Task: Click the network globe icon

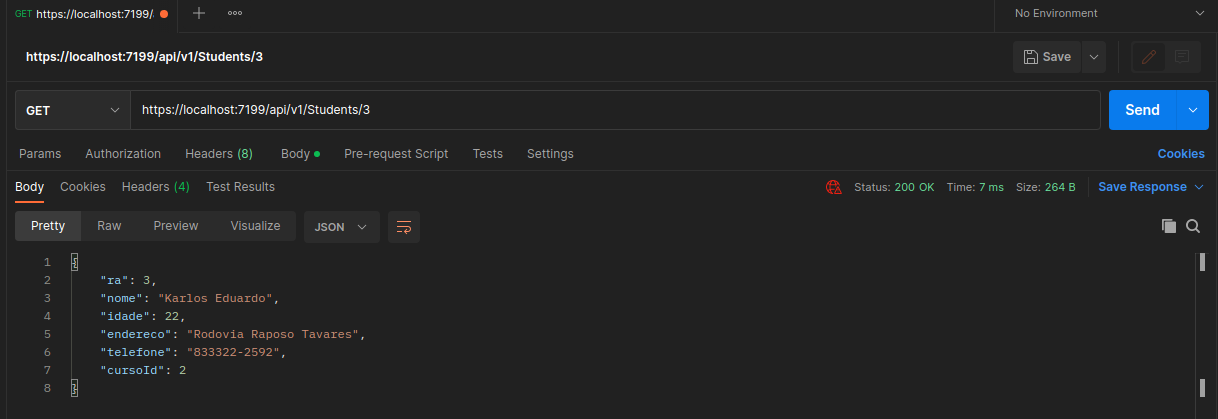Action: coord(833,187)
